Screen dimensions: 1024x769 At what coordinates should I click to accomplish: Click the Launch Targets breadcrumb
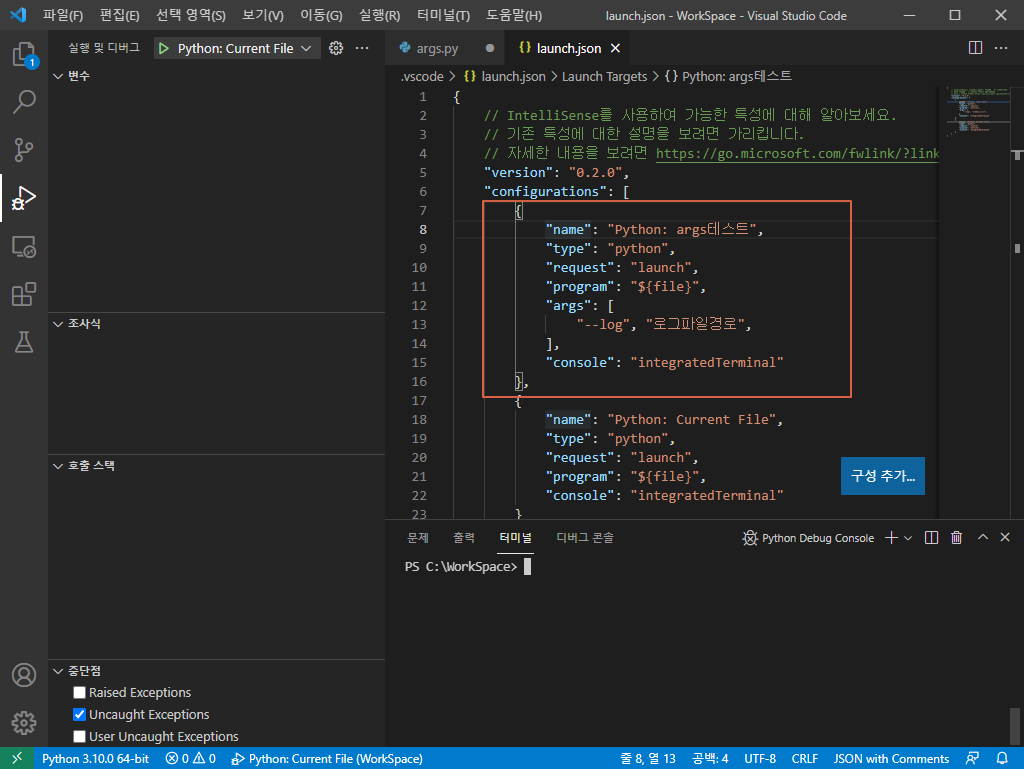[x=604, y=76]
